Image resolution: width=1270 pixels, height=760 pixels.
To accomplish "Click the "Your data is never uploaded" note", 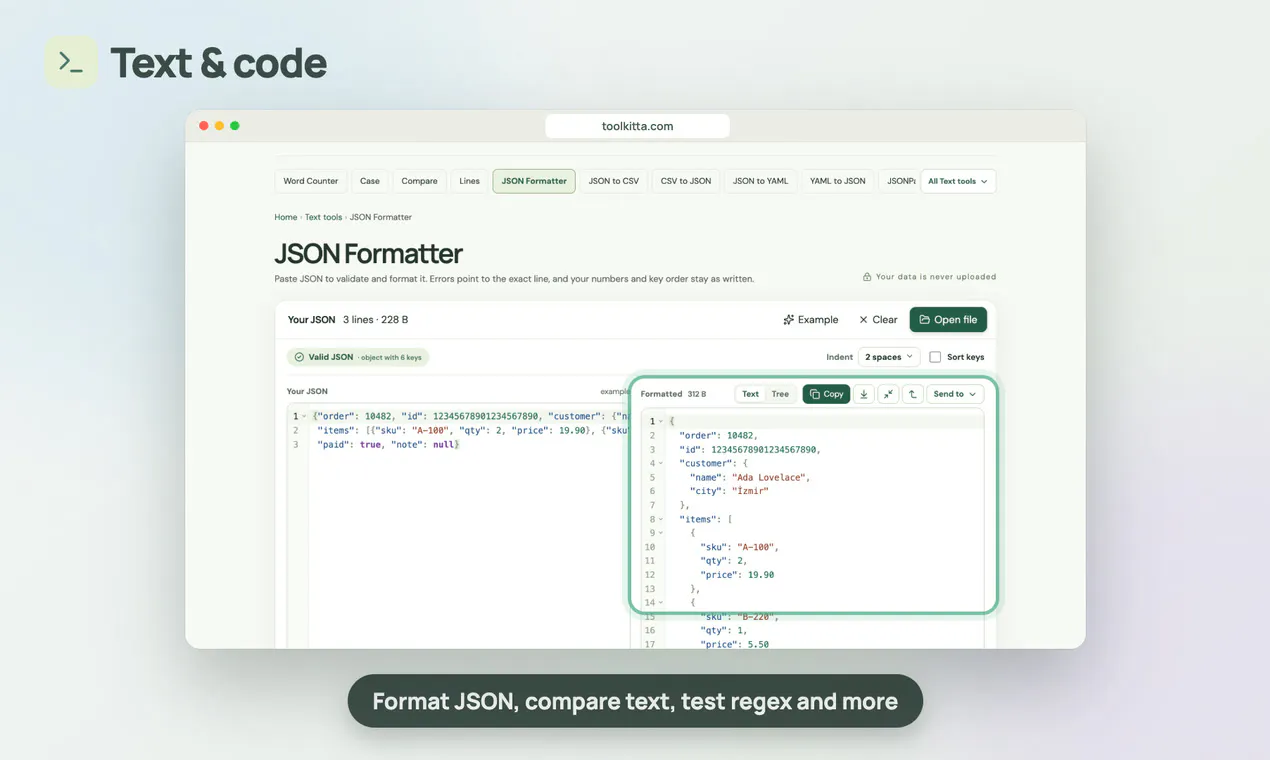I will [x=929, y=277].
